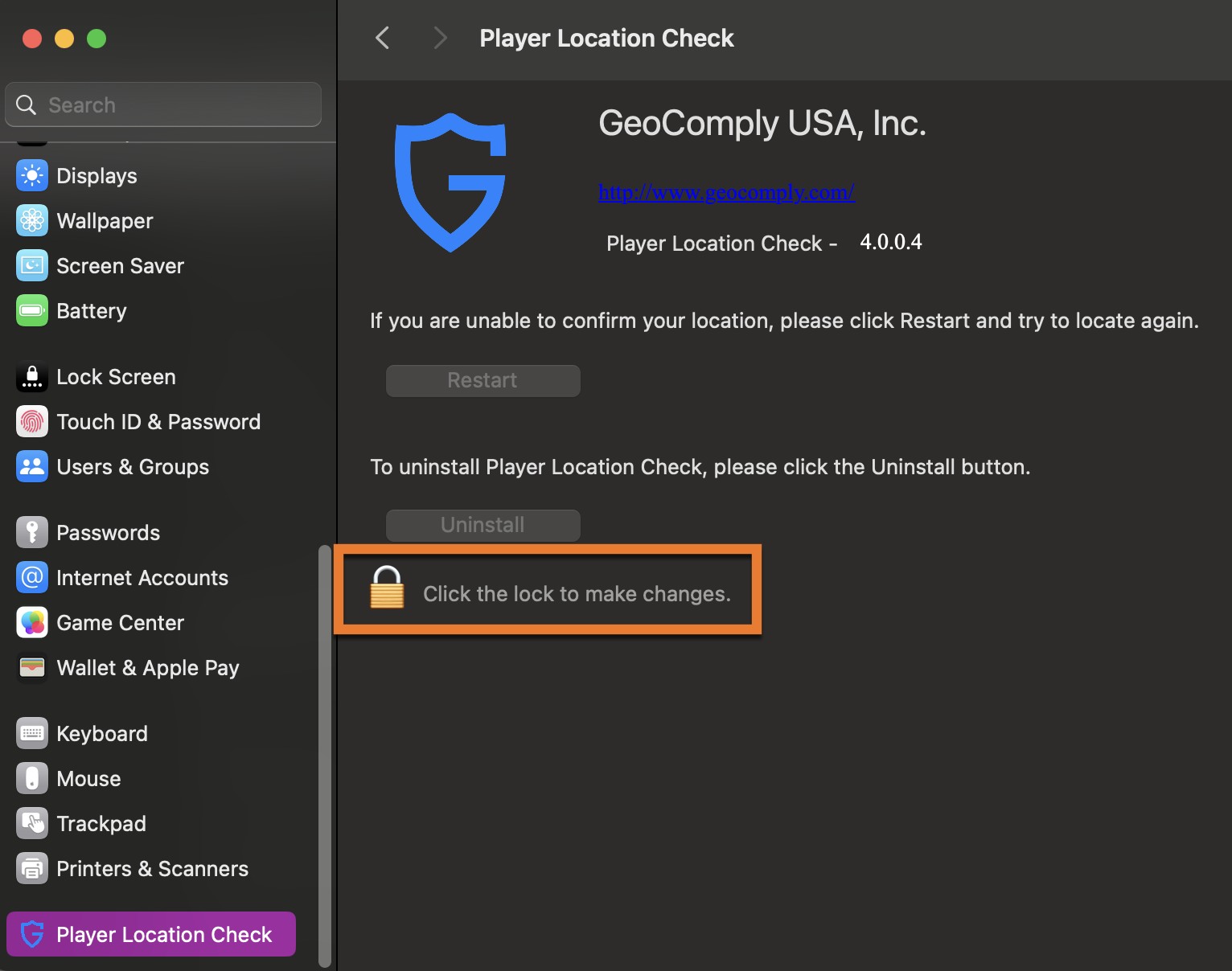Click the Game Center icon
Screen dimensions: 1232x971
pyautogui.click(x=32, y=622)
